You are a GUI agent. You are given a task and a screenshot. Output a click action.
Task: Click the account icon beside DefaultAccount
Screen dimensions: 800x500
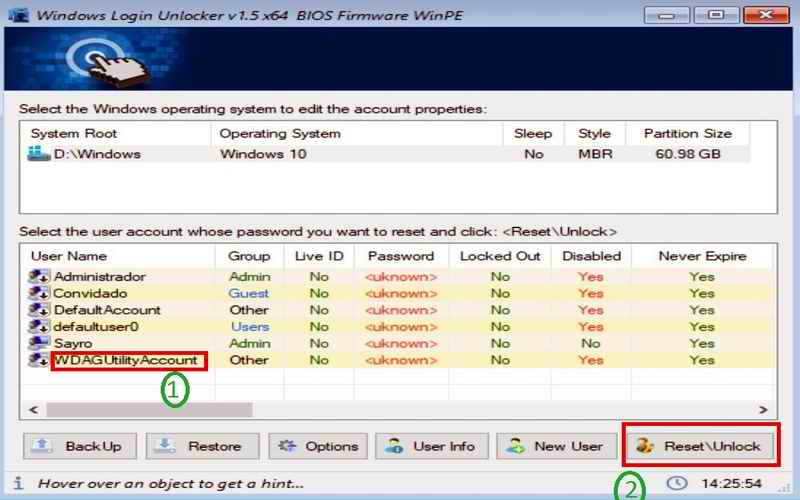coord(40,310)
